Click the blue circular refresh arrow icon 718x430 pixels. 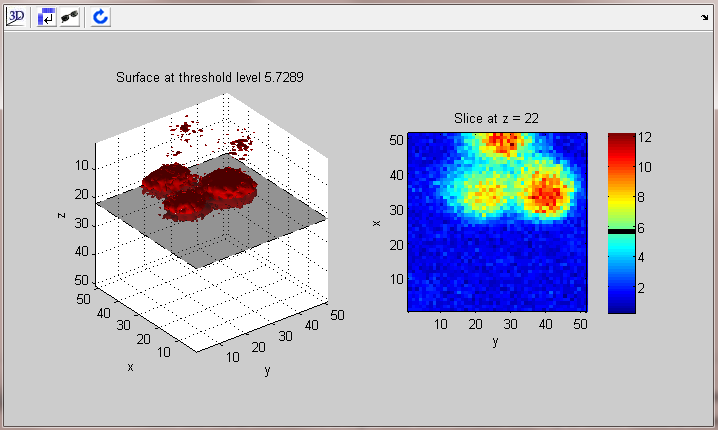coord(101,16)
